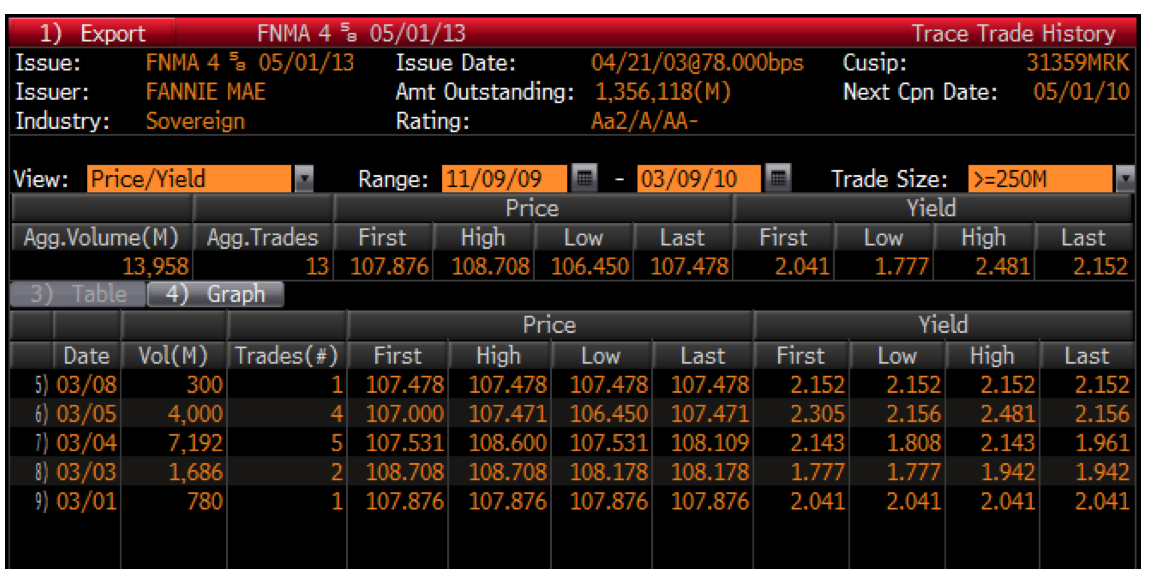The width and height of the screenshot is (1155, 580).
Task: Click the volume value 4,000
Action: point(195,413)
